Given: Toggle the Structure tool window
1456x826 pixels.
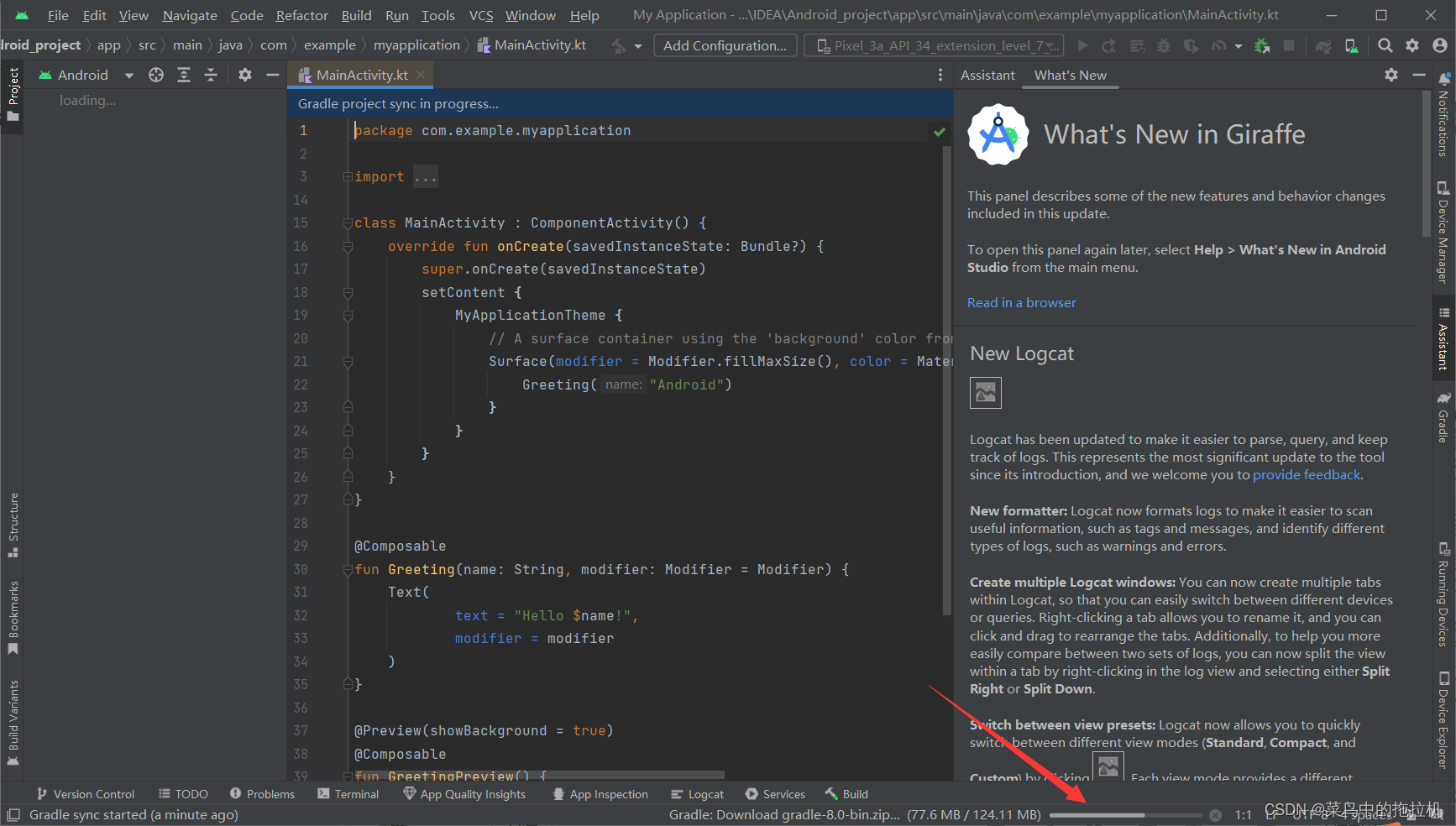Looking at the screenshot, I should click(x=13, y=525).
